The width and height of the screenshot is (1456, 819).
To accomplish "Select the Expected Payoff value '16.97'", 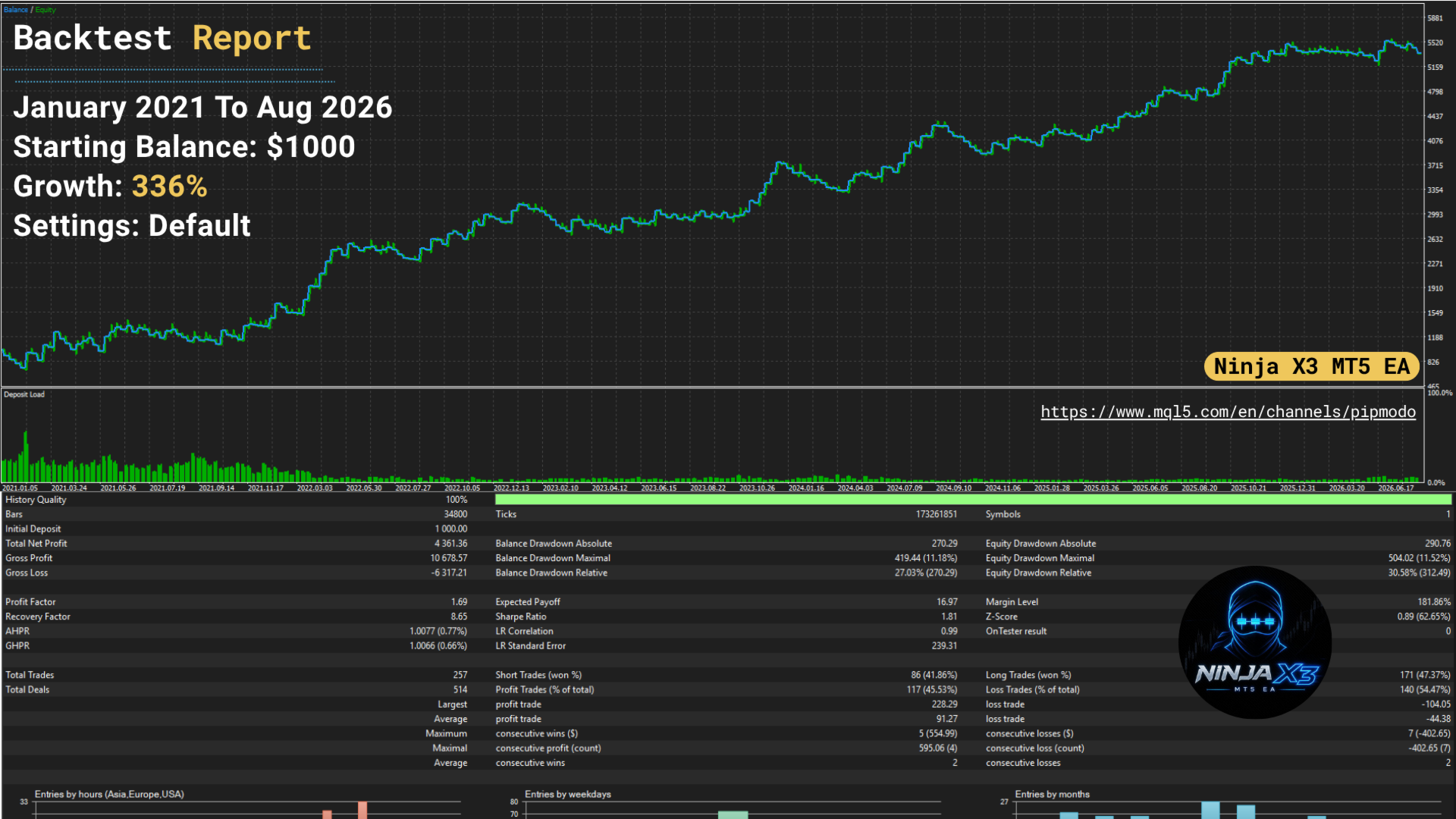I will coord(947,602).
